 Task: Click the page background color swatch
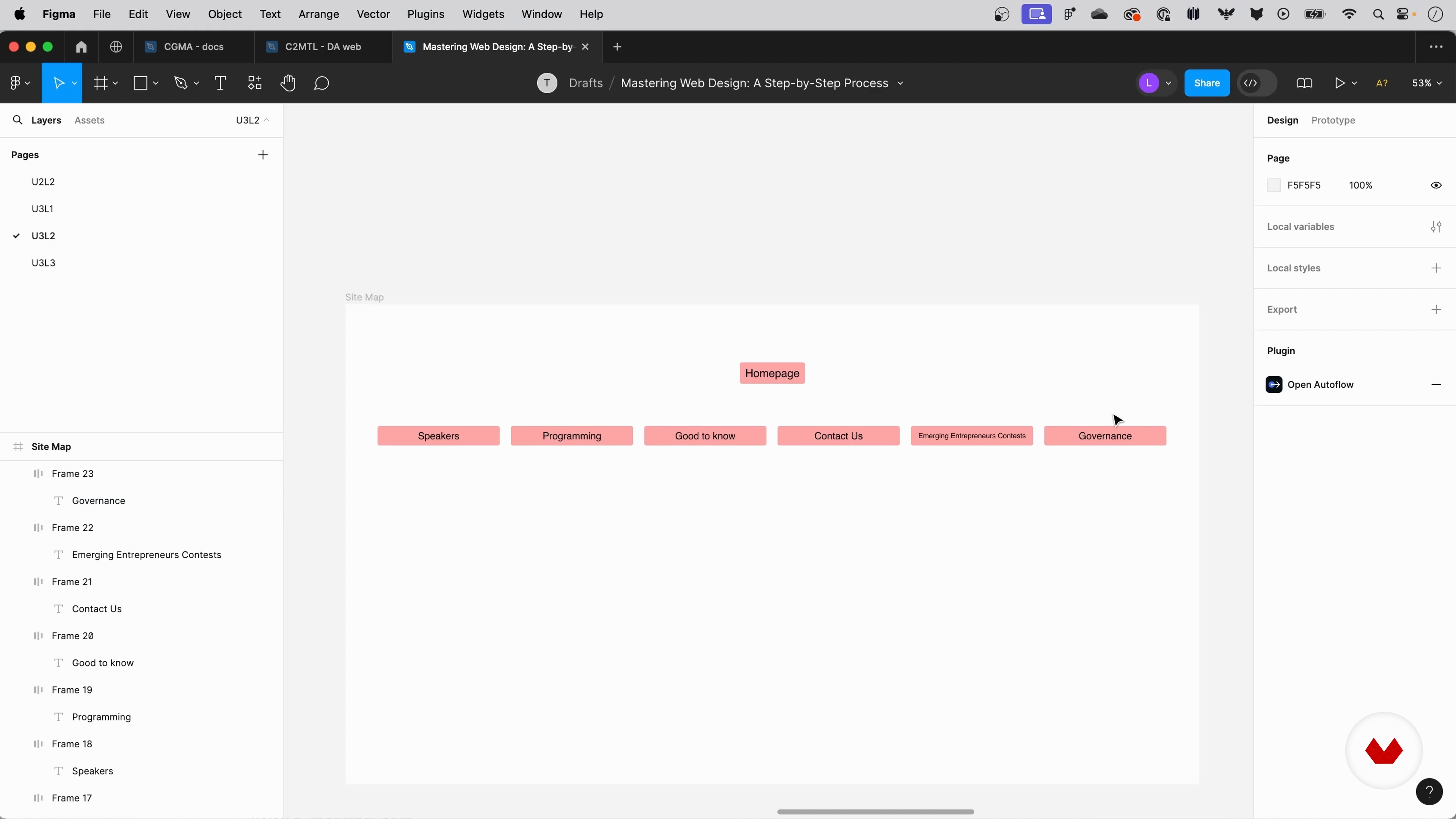pyautogui.click(x=1274, y=185)
